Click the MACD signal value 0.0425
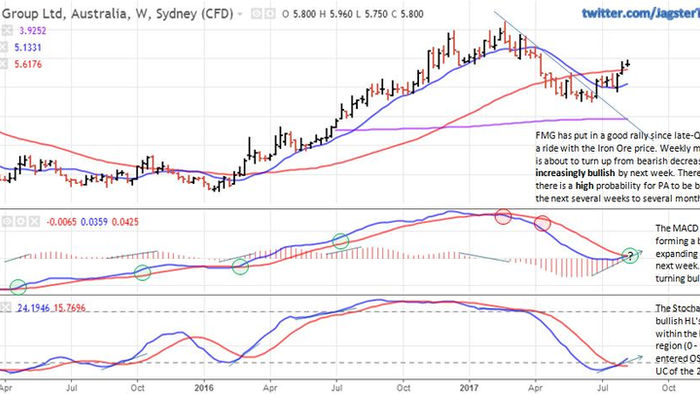Viewport: 700px width, 394px height. click(125, 222)
